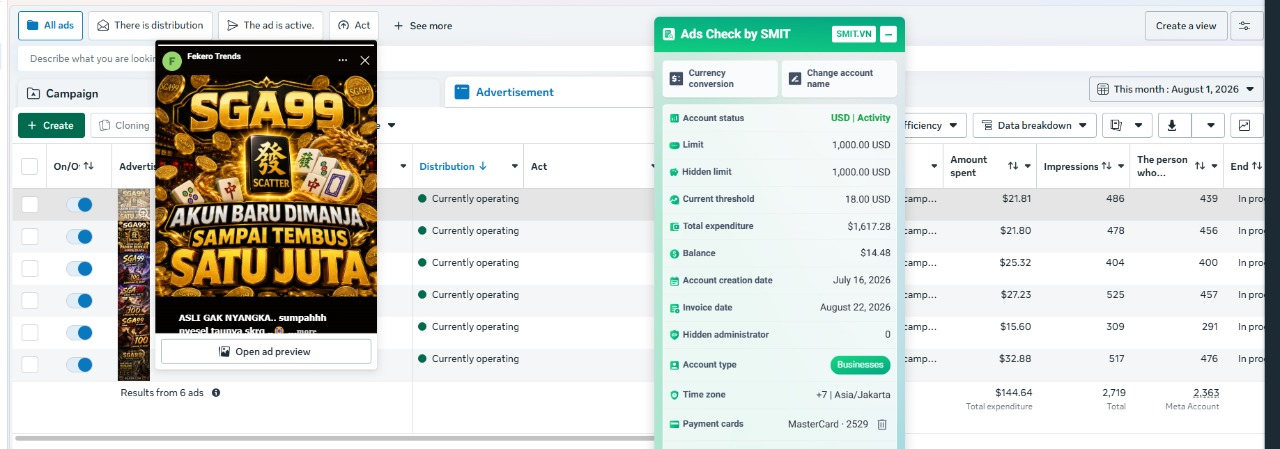Tick the checkbox for the $25.32 ad row
The width and height of the screenshot is (1280, 449).
coord(30,268)
